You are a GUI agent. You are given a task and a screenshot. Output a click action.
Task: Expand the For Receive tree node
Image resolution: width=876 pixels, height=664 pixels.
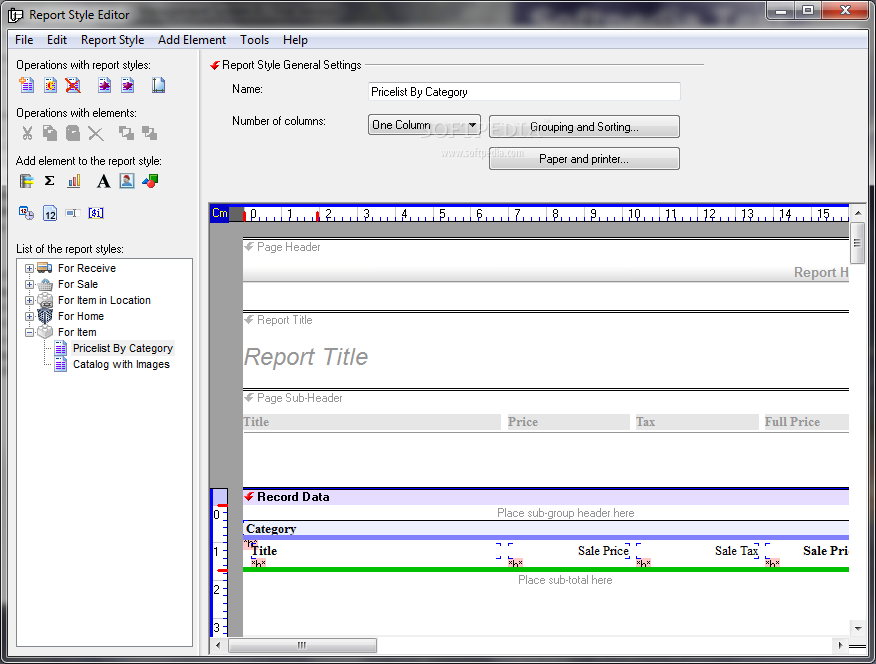point(29,269)
